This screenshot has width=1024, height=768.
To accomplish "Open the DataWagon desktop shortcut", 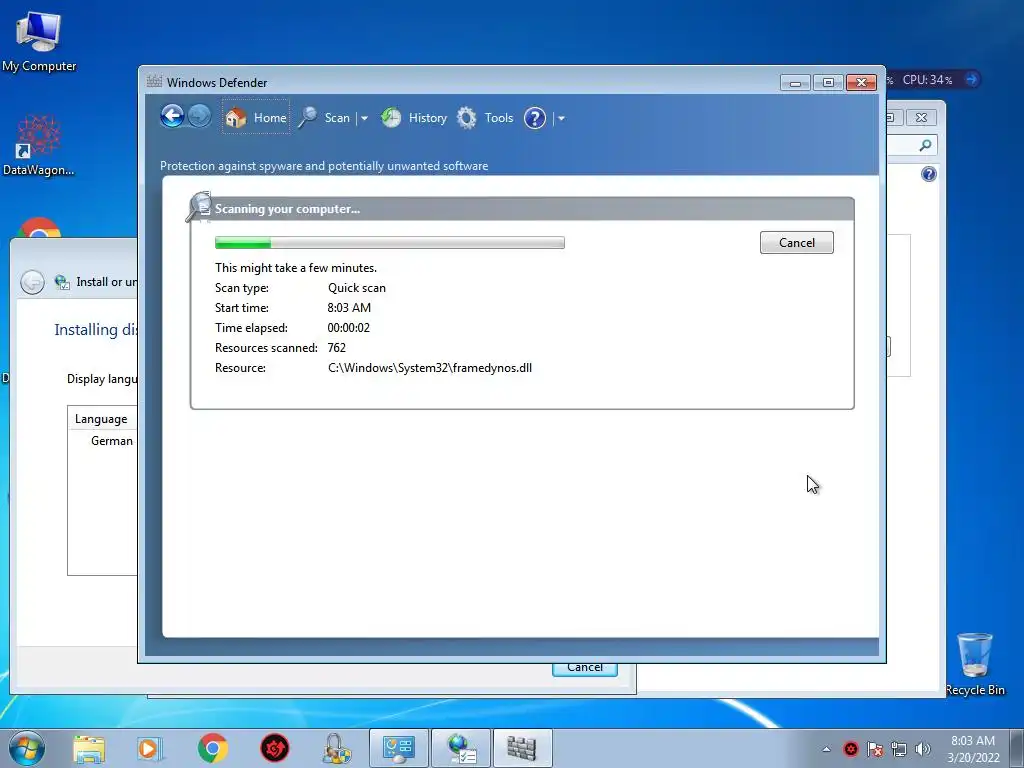I will pos(39,146).
